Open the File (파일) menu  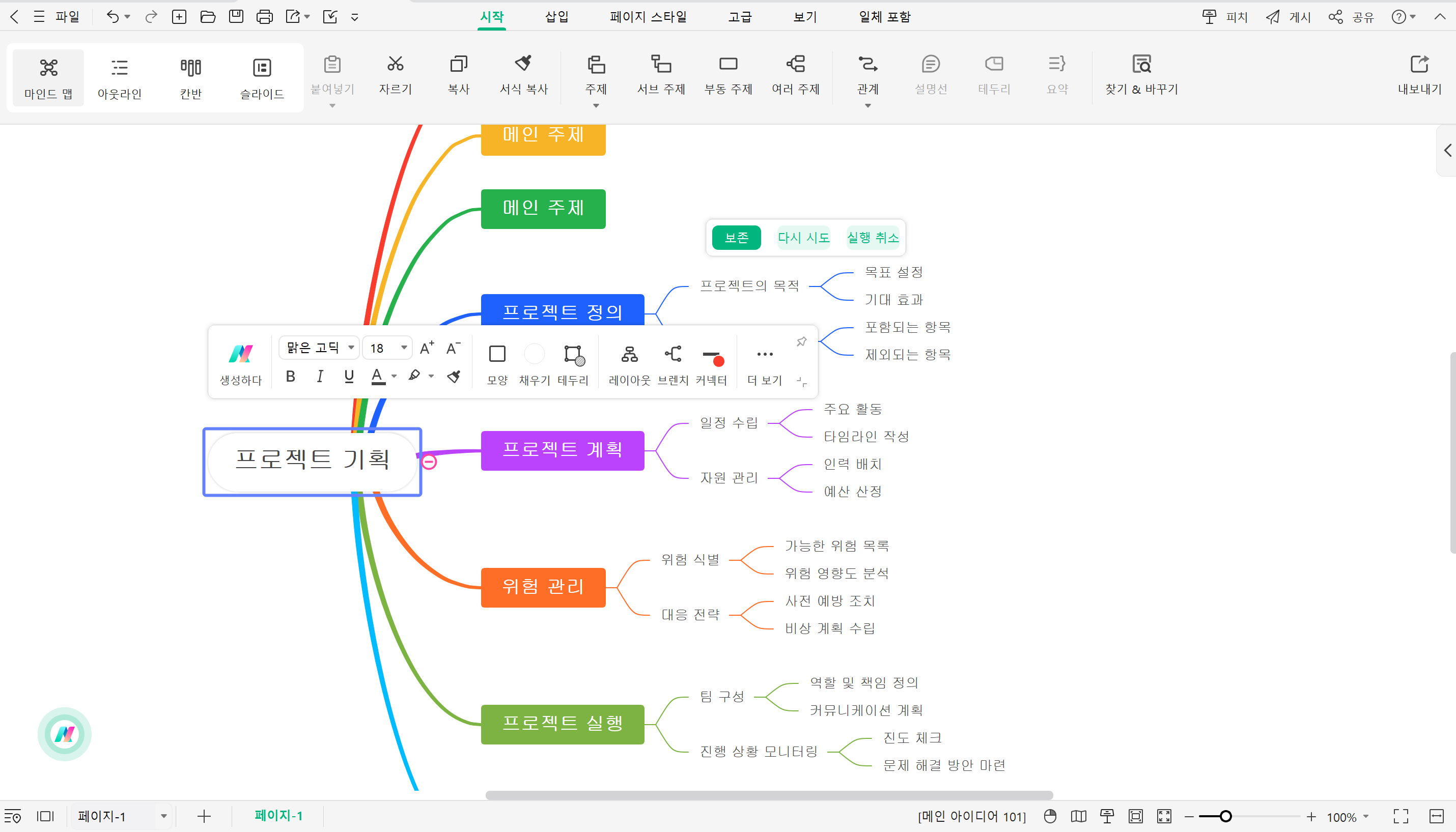(x=67, y=17)
